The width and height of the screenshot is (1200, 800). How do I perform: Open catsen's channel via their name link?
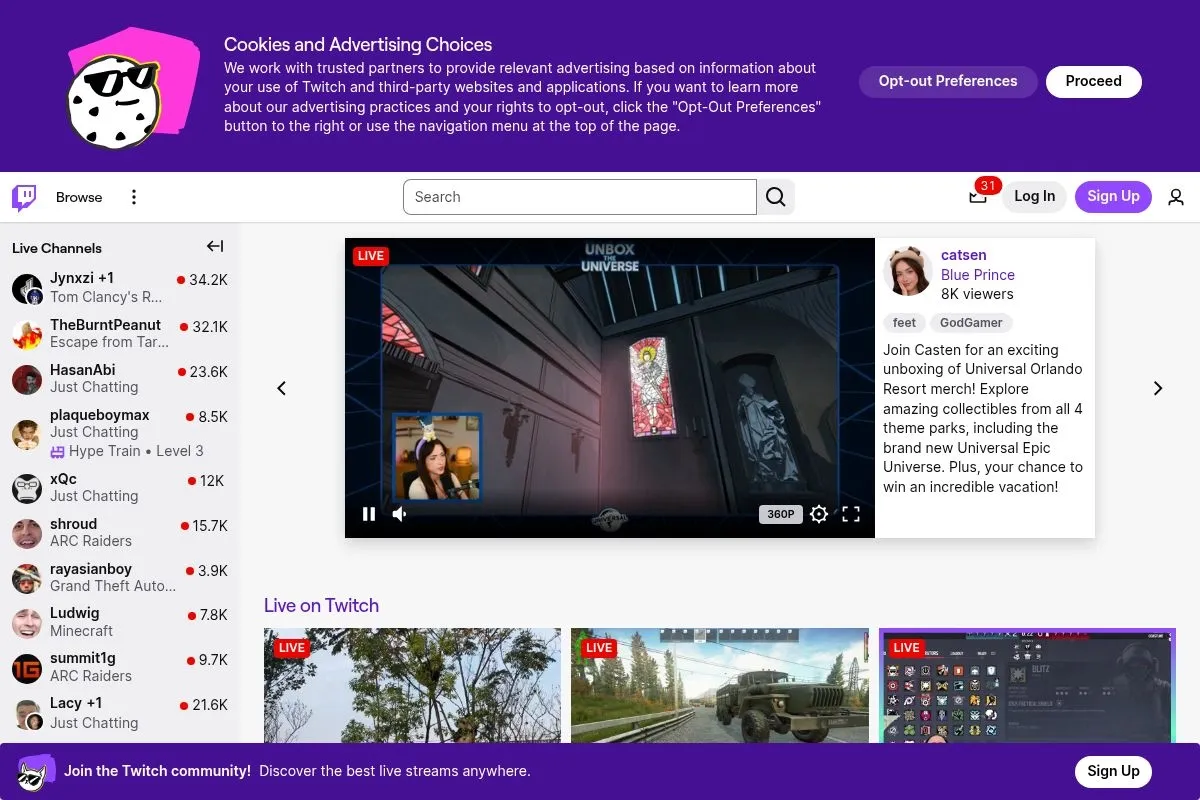963,255
